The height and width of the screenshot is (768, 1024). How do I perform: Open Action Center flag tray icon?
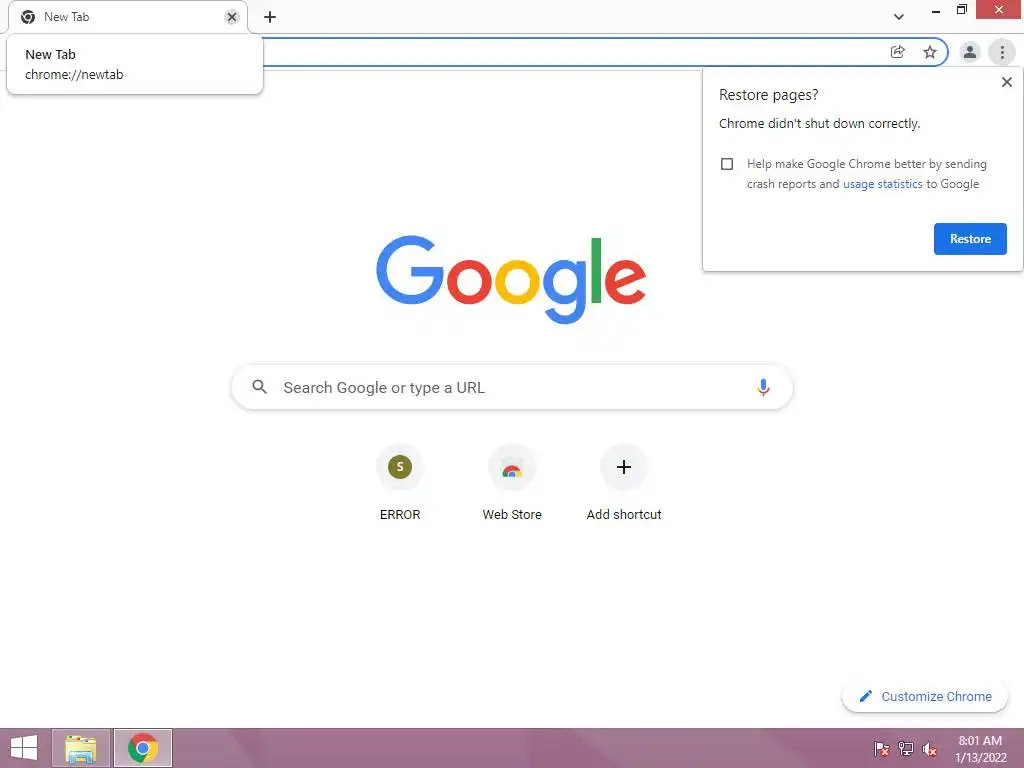882,749
